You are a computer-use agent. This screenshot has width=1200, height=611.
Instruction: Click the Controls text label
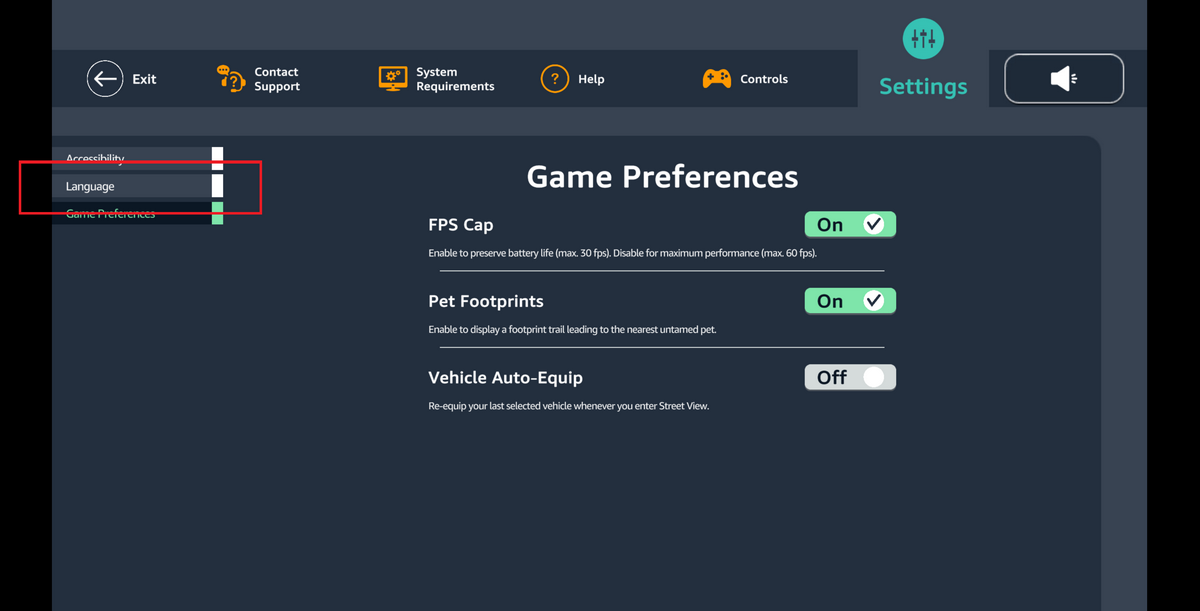click(x=764, y=79)
